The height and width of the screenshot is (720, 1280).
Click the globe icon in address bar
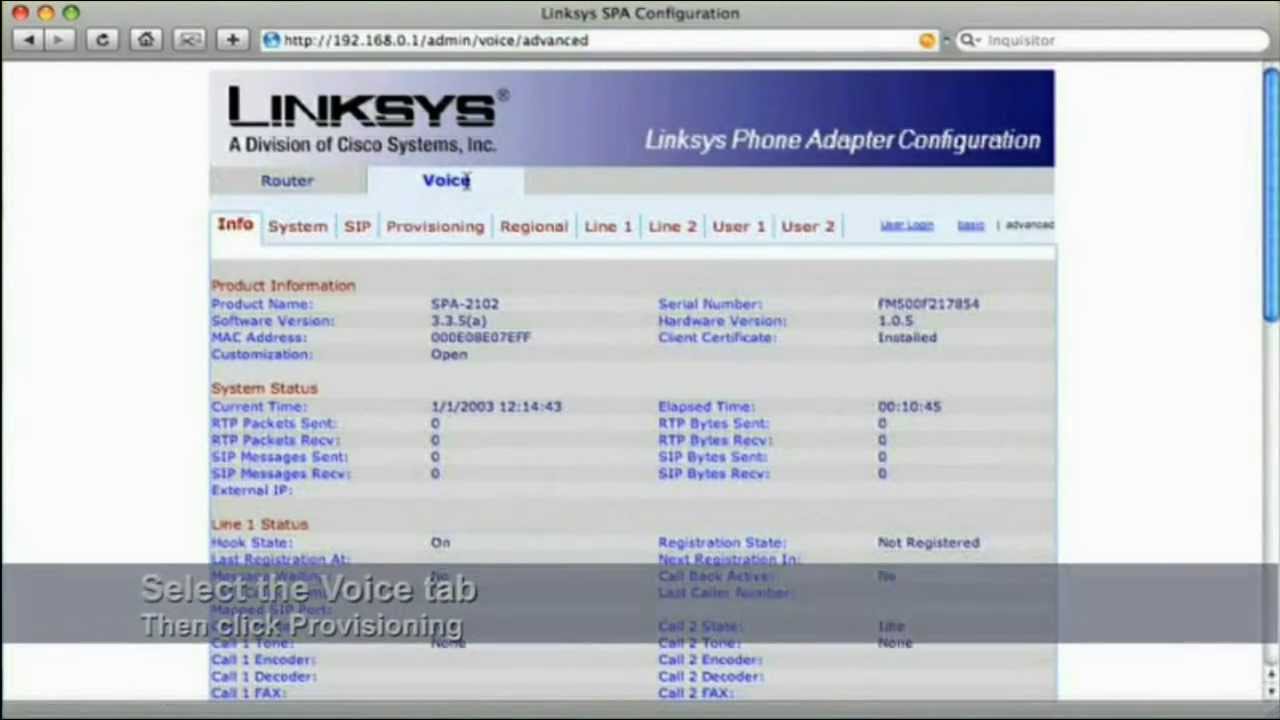point(271,40)
